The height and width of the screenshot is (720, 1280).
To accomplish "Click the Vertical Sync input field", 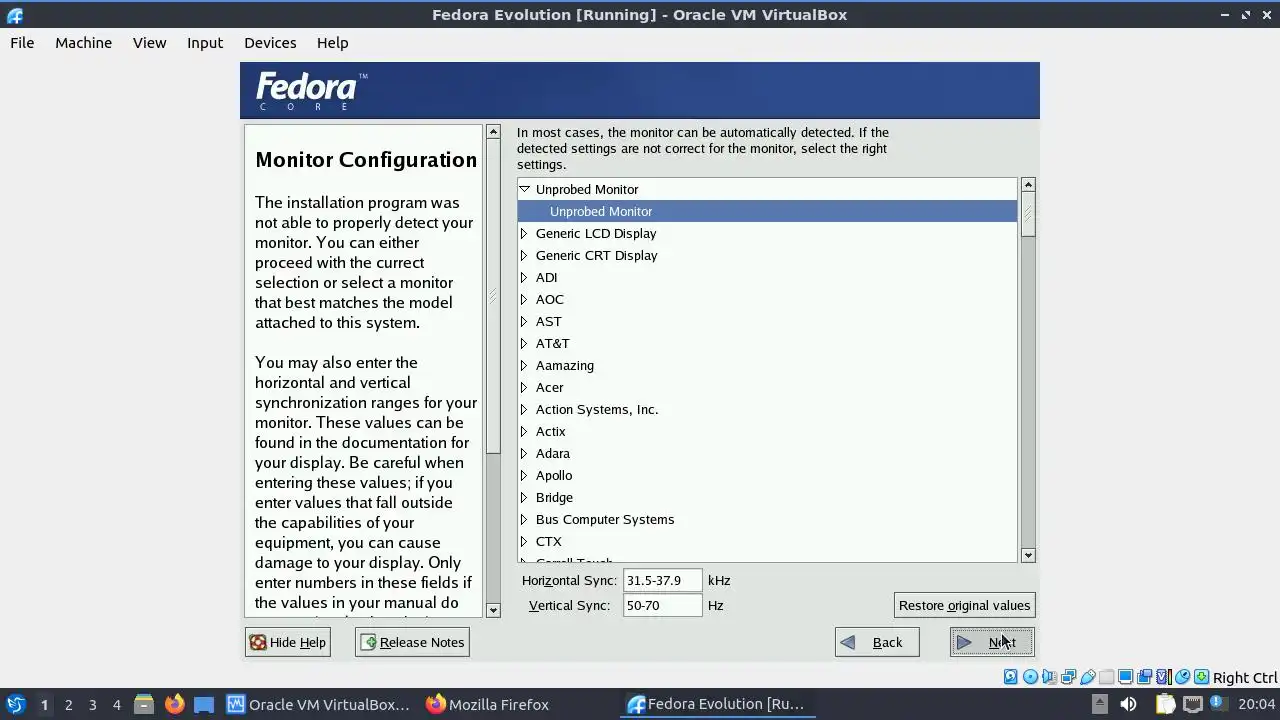I will (662, 605).
